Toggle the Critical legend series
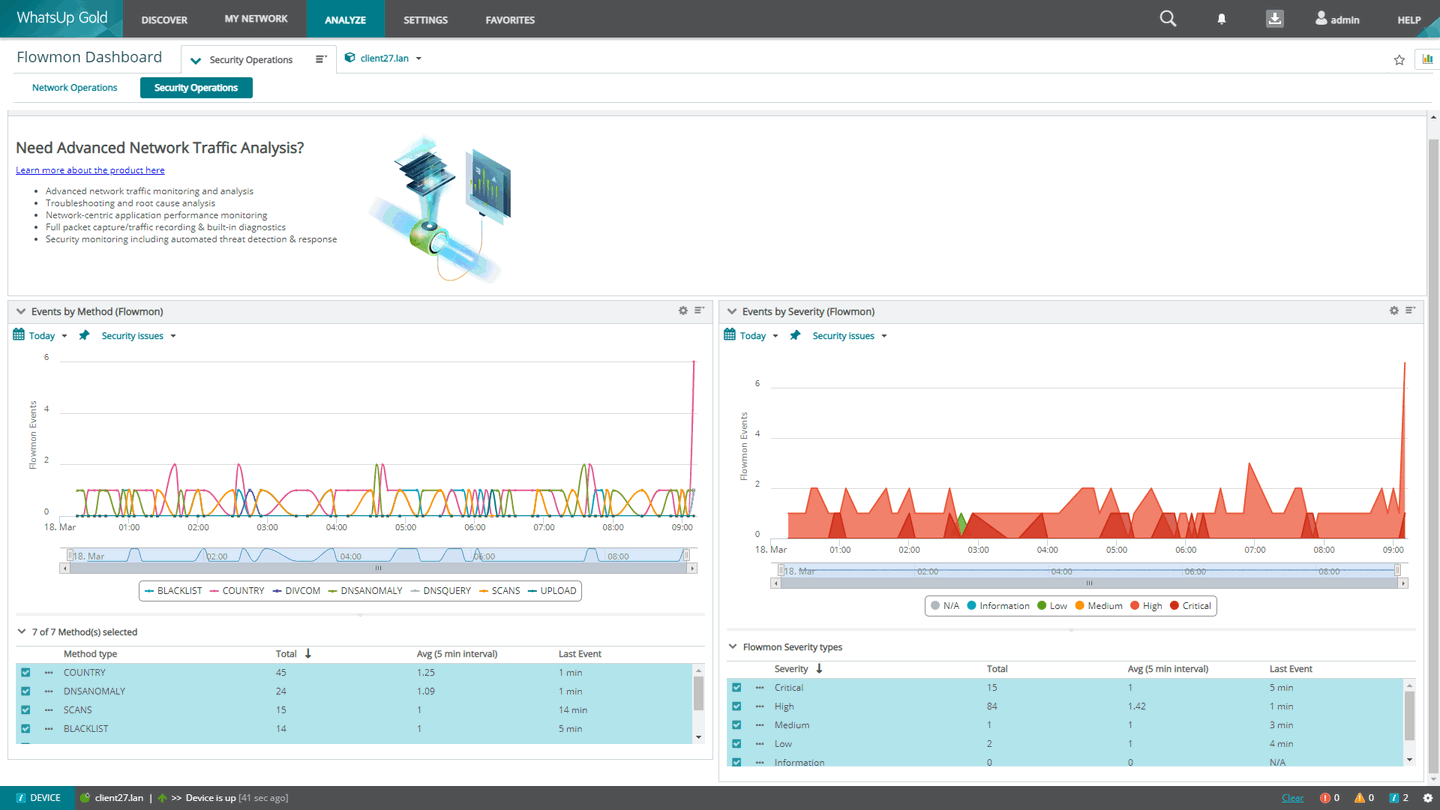This screenshot has width=1440, height=810. pyautogui.click(x=1190, y=606)
